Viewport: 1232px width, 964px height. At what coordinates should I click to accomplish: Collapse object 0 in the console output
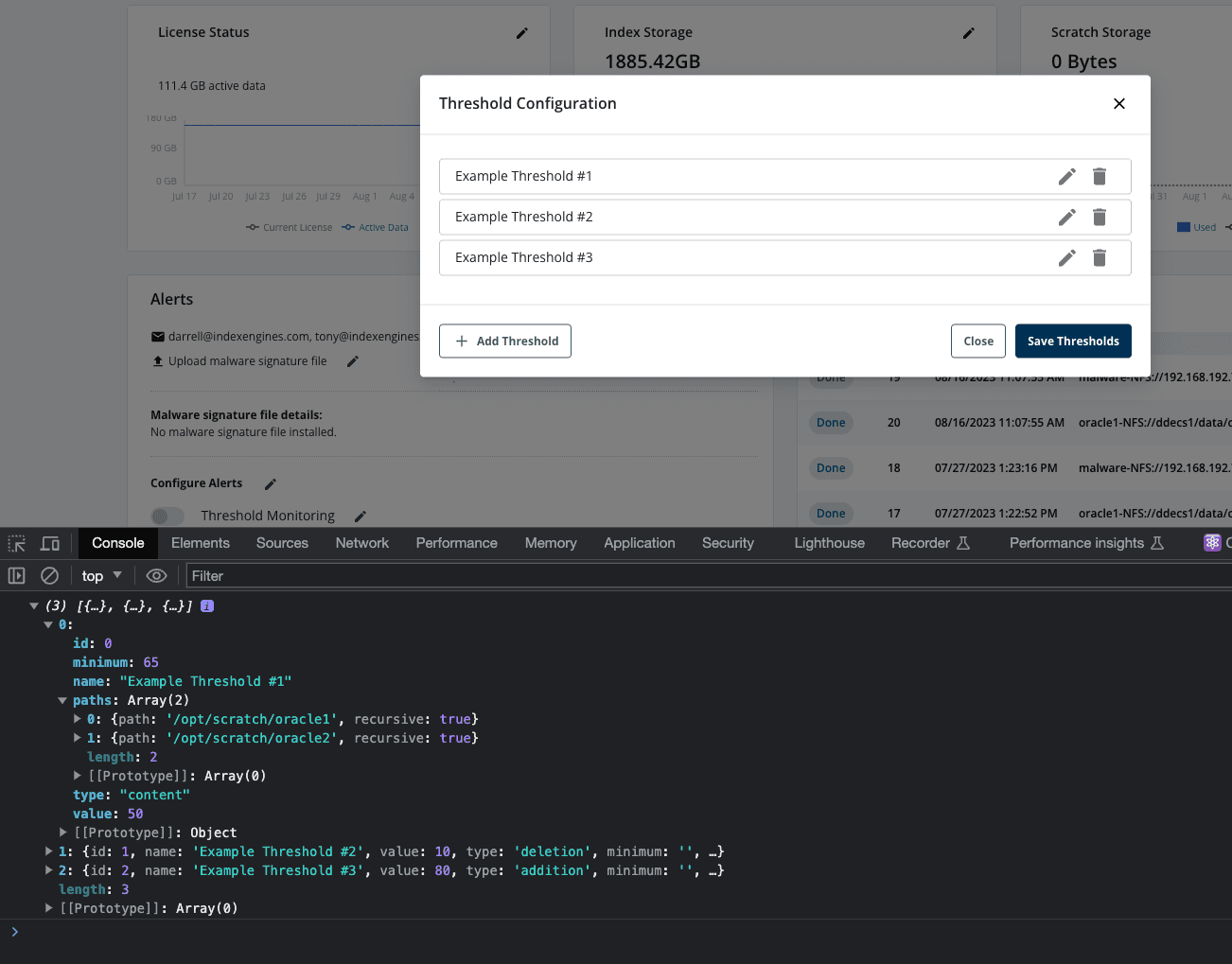click(x=48, y=624)
